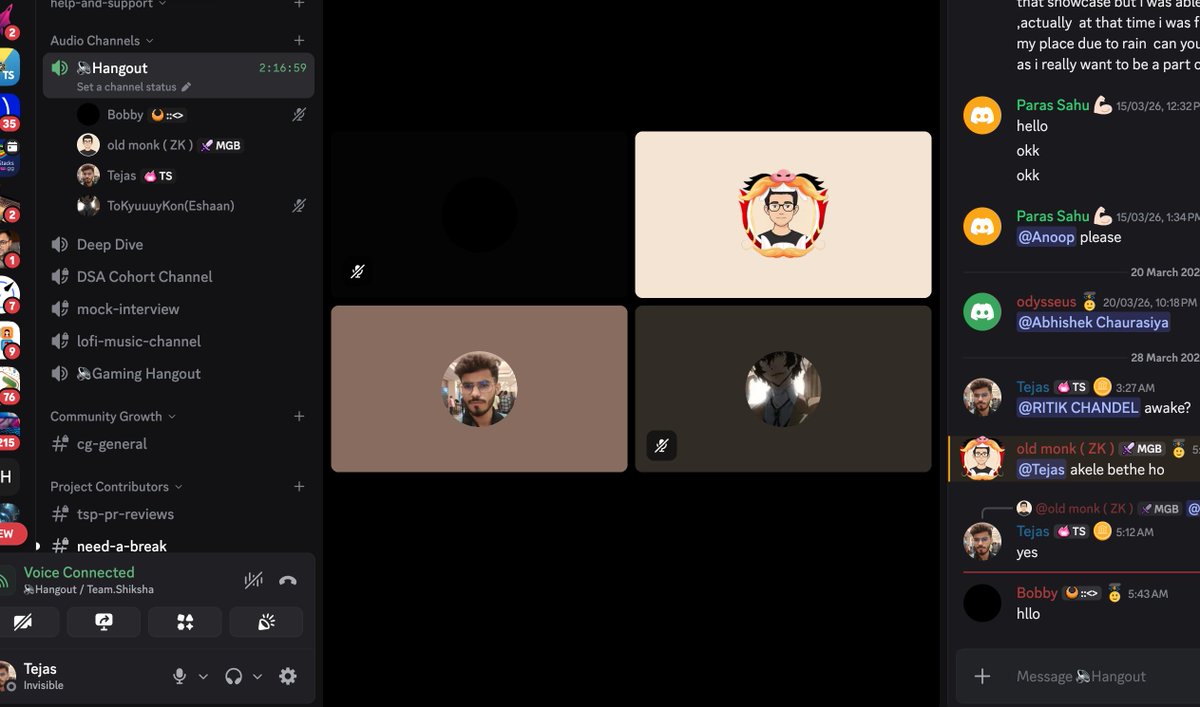Click the Voice Connected status text
1200x707 pixels.
pos(79,572)
